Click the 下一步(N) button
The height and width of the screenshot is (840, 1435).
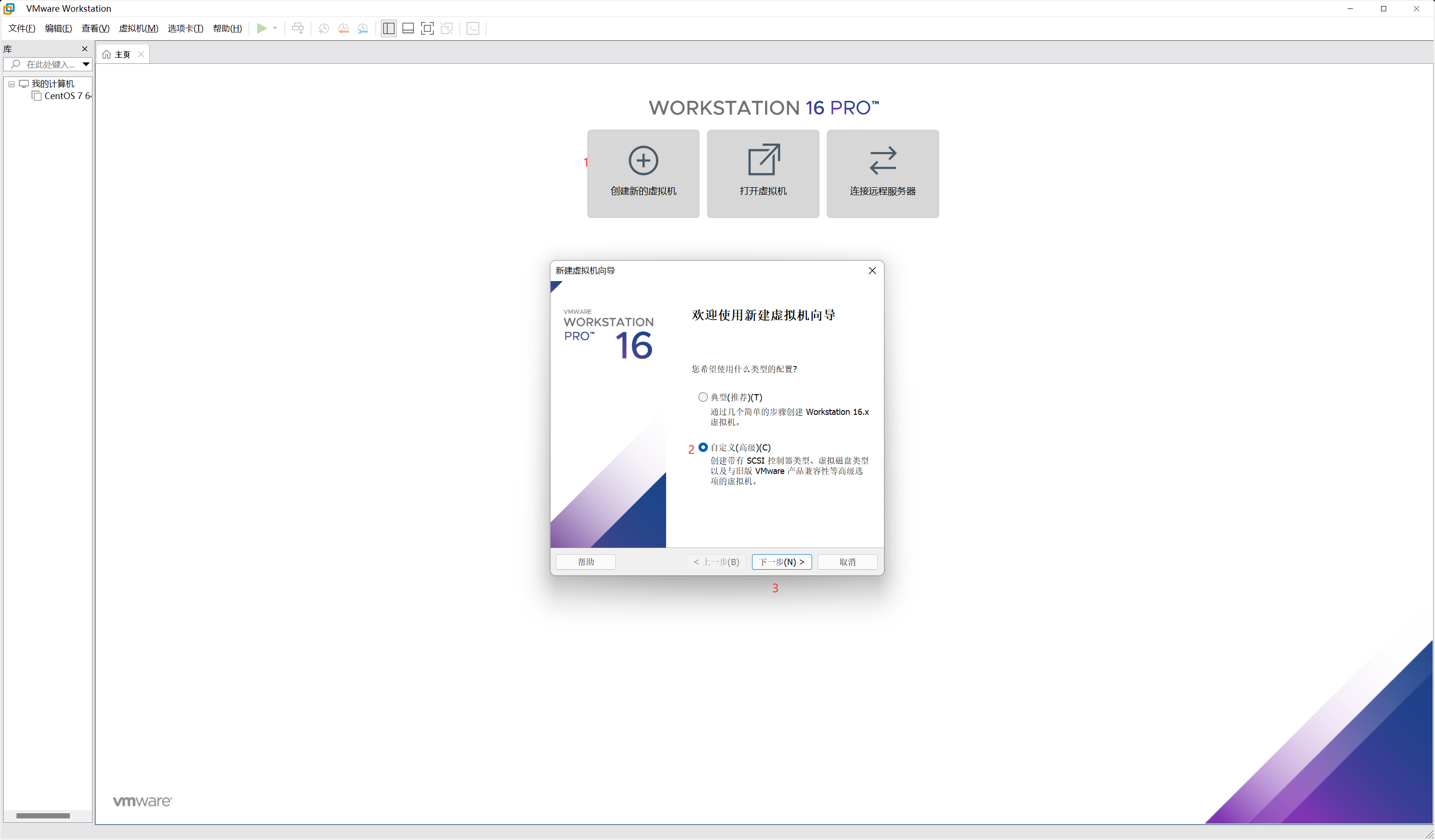coord(781,561)
